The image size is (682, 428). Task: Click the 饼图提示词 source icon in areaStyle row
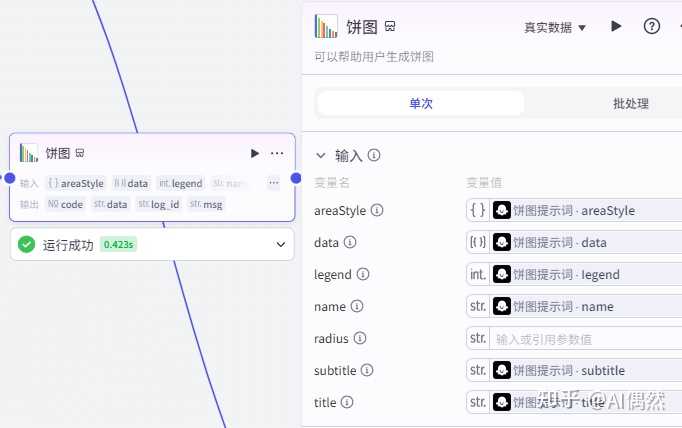point(501,211)
